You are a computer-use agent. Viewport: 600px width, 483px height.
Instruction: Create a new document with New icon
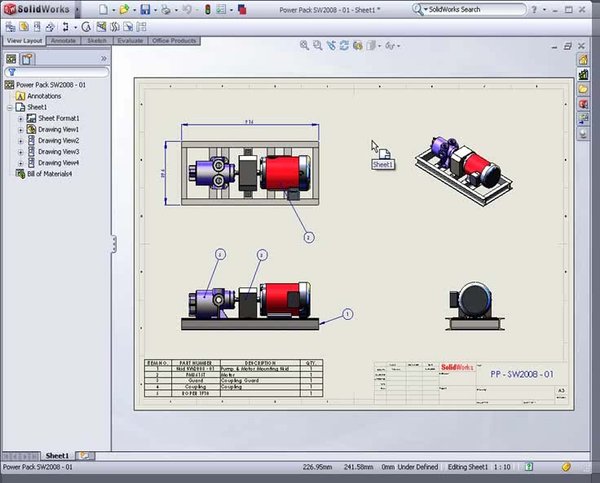(103, 10)
